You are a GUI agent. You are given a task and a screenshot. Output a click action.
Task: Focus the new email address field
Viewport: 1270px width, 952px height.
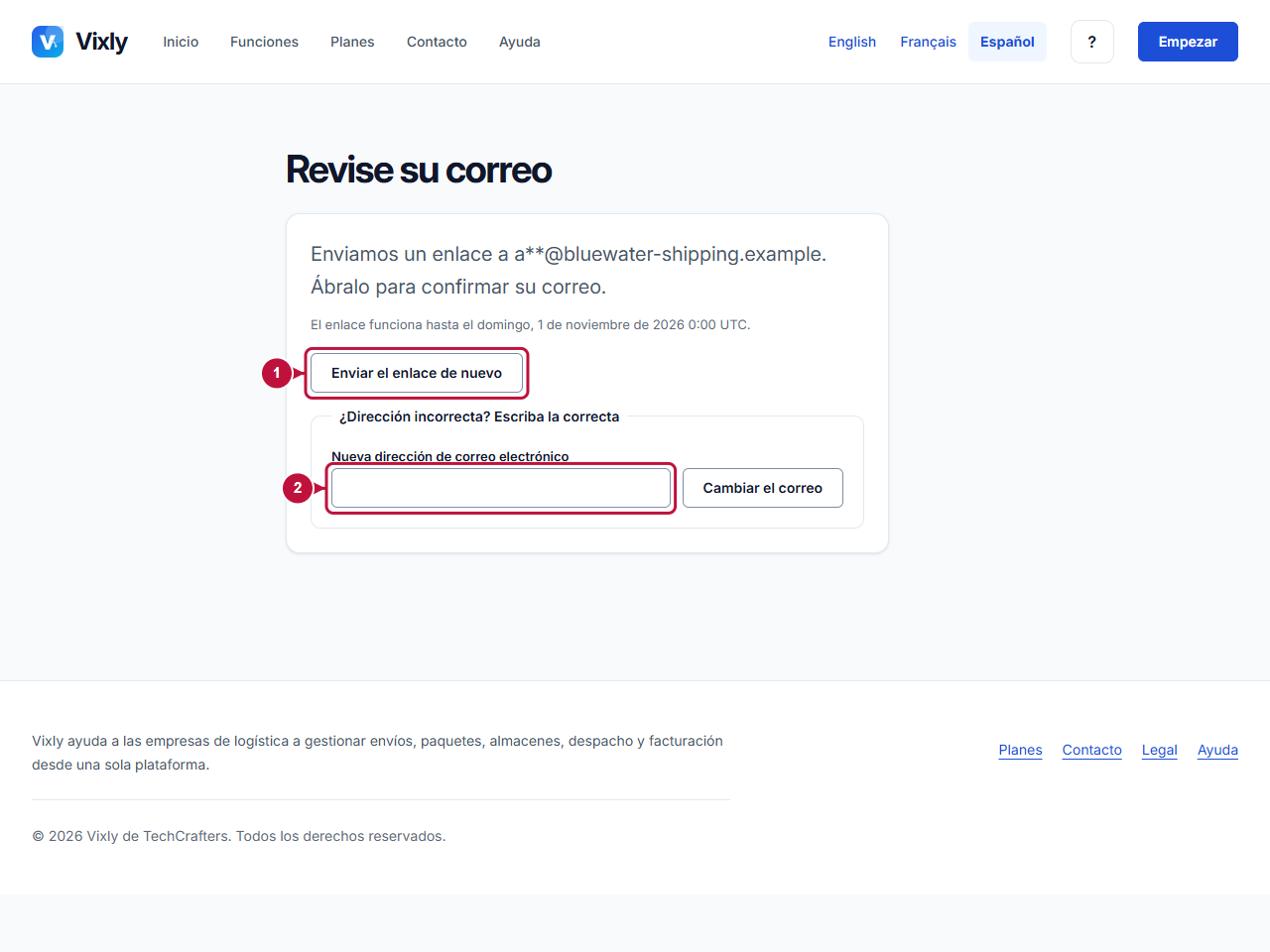point(501,488)
